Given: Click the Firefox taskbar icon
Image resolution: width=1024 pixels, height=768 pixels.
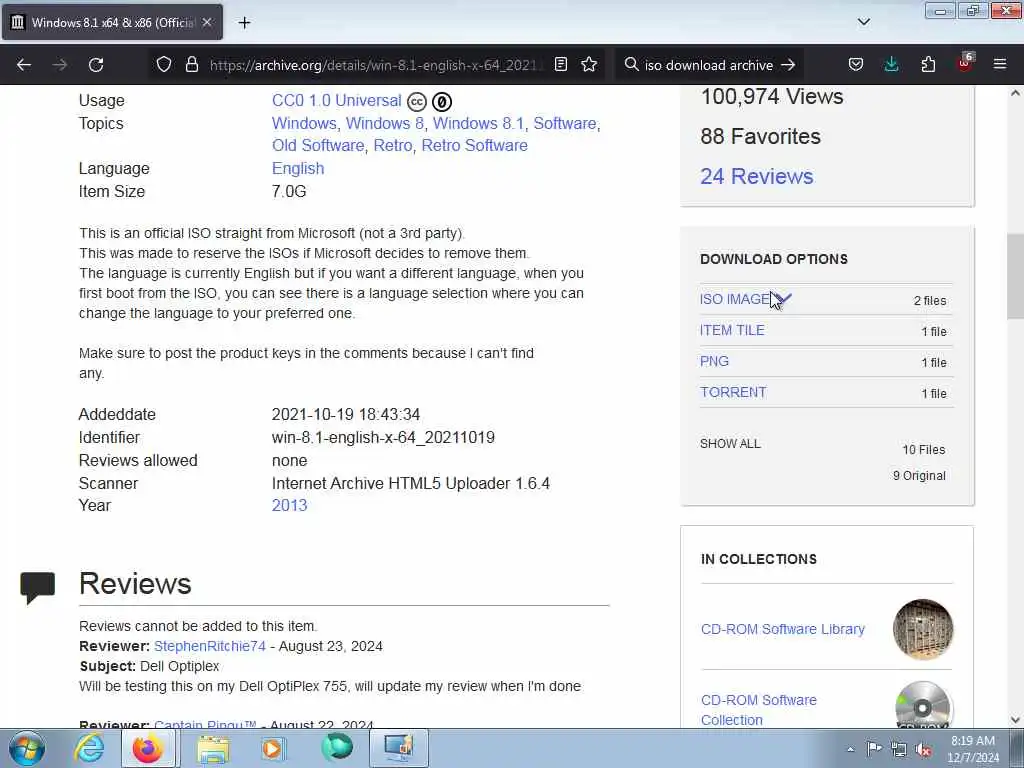Looking at the screenshot, I should (148, 748).
